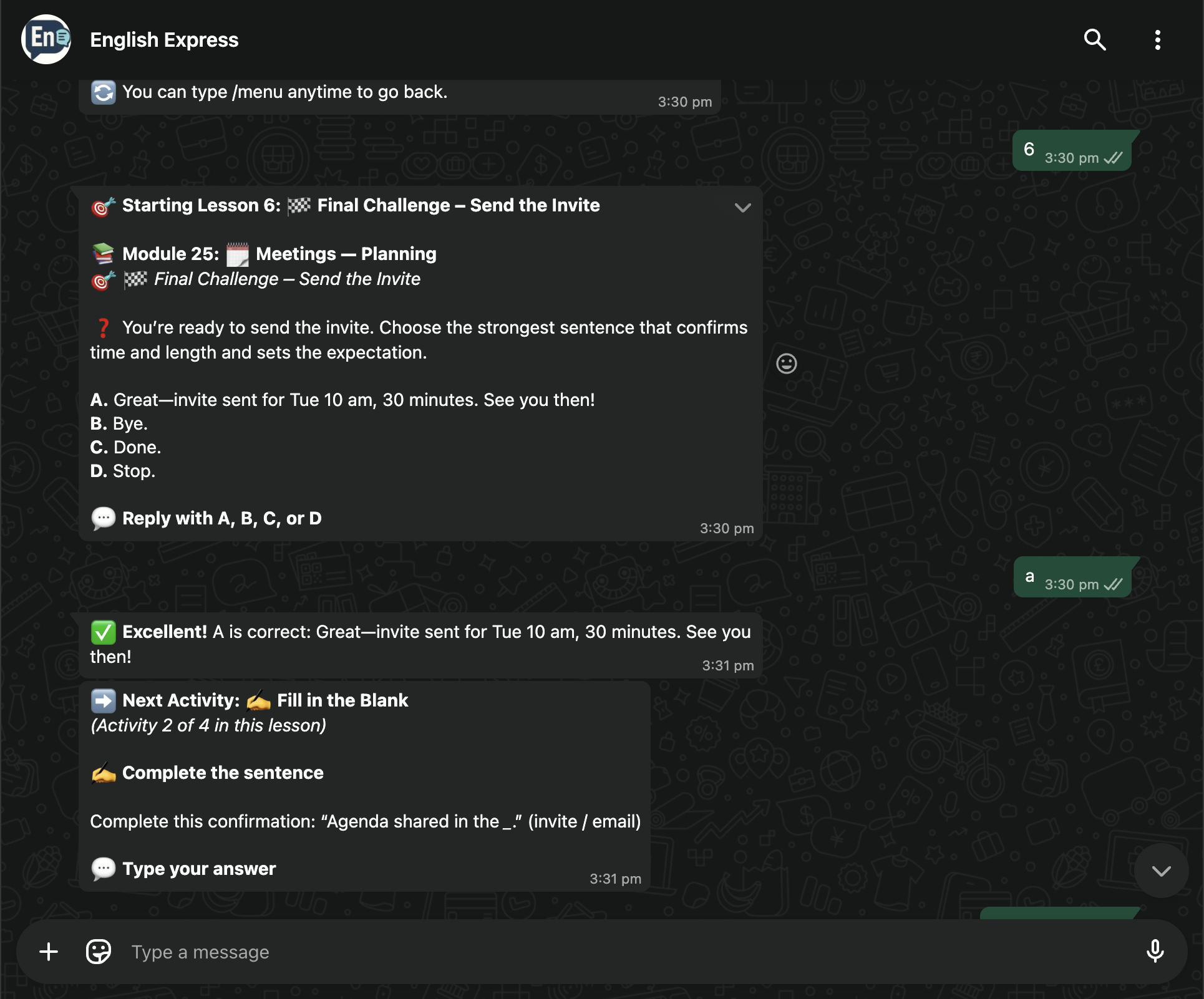
Task: Open search in the English Express chat
Action: click(1095, 40)
